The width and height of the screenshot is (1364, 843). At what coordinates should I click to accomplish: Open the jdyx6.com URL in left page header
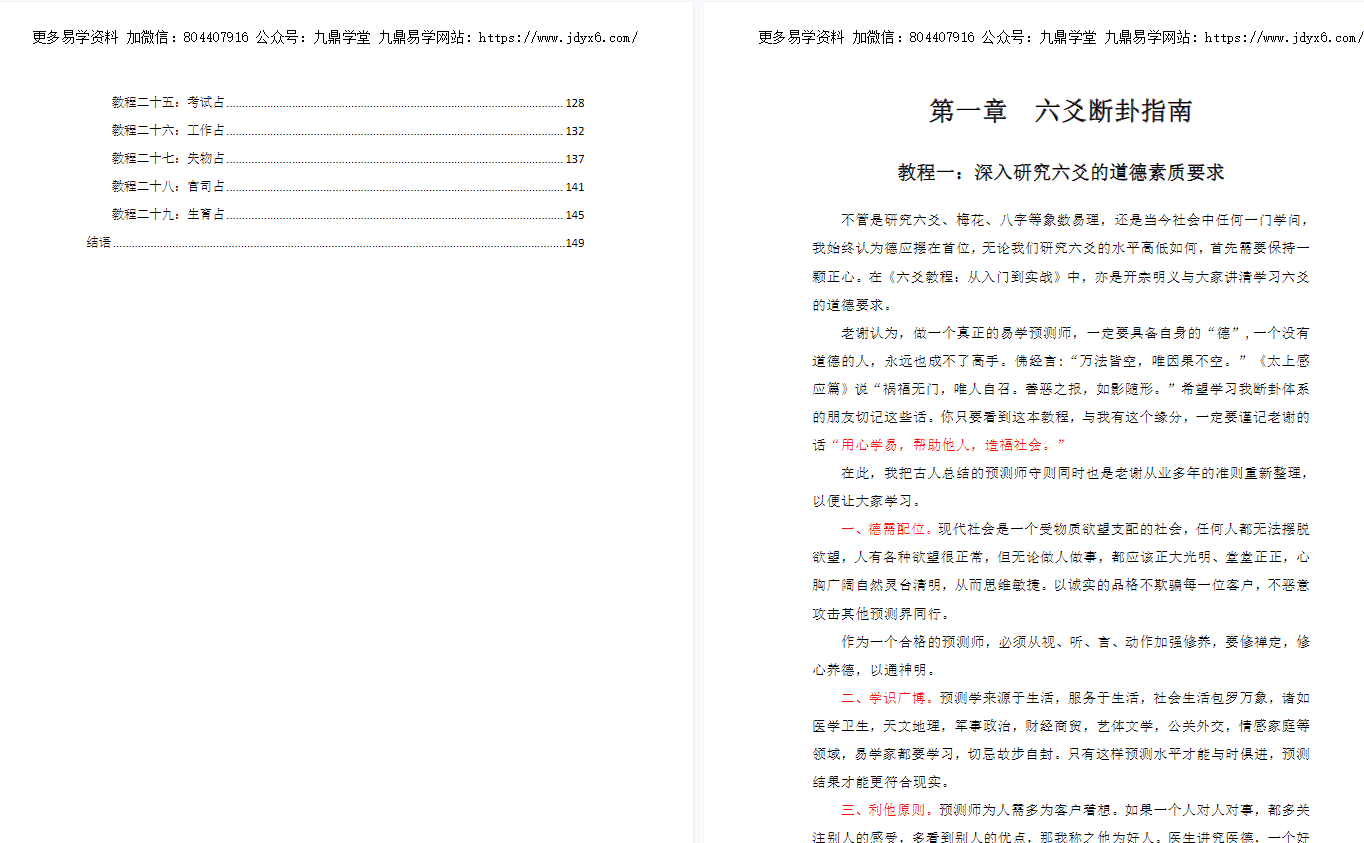click(558, 38)
